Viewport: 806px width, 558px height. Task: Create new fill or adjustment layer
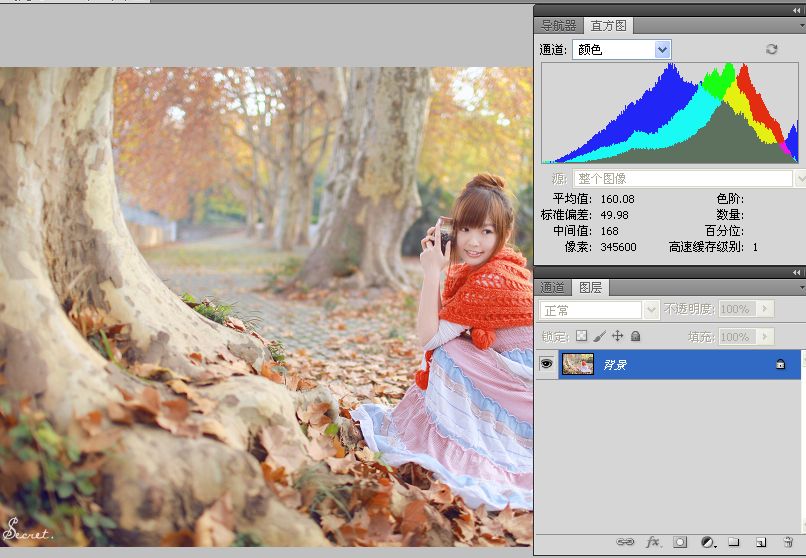point(707,542)
